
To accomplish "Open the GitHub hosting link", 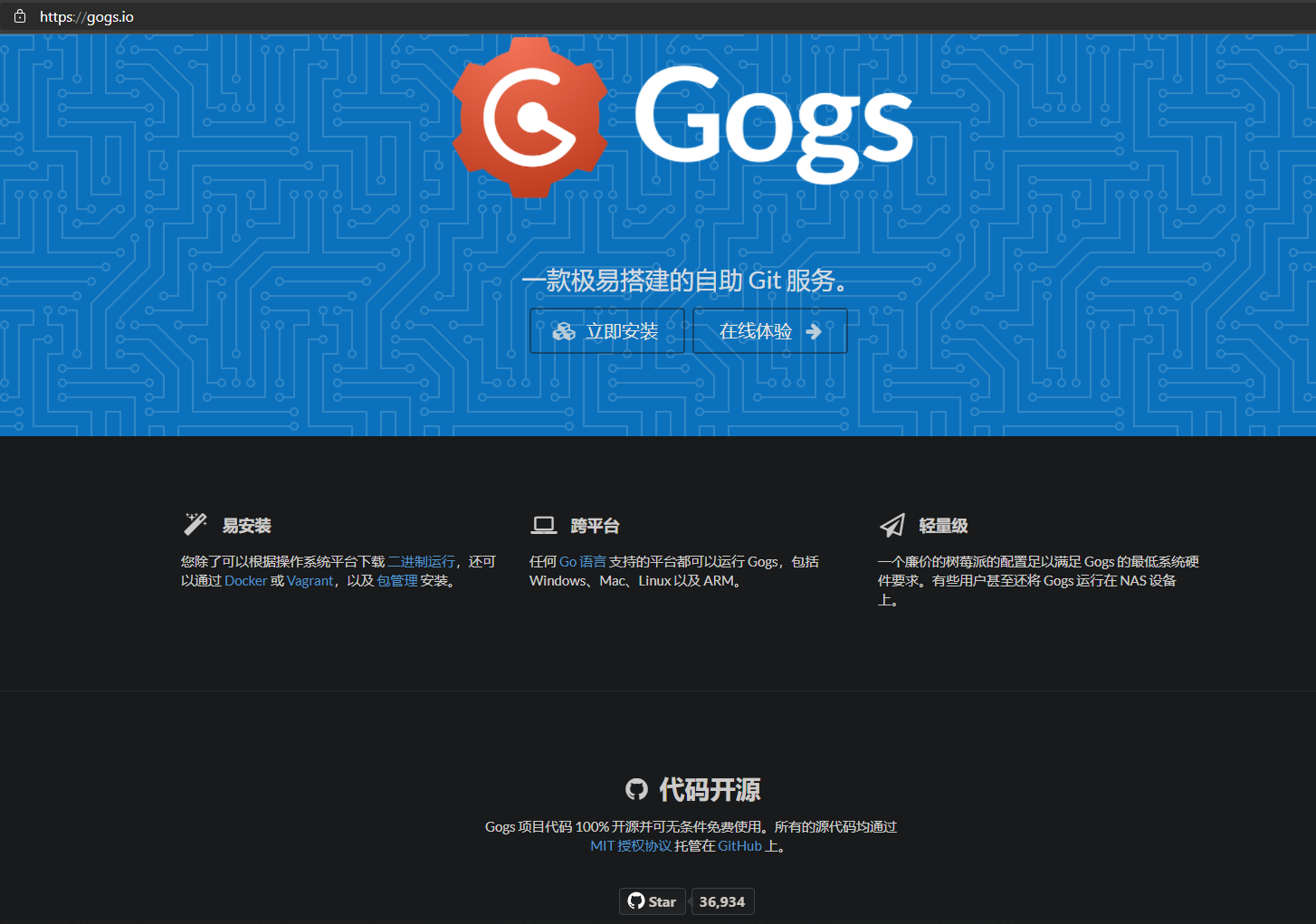I will 739,846.
